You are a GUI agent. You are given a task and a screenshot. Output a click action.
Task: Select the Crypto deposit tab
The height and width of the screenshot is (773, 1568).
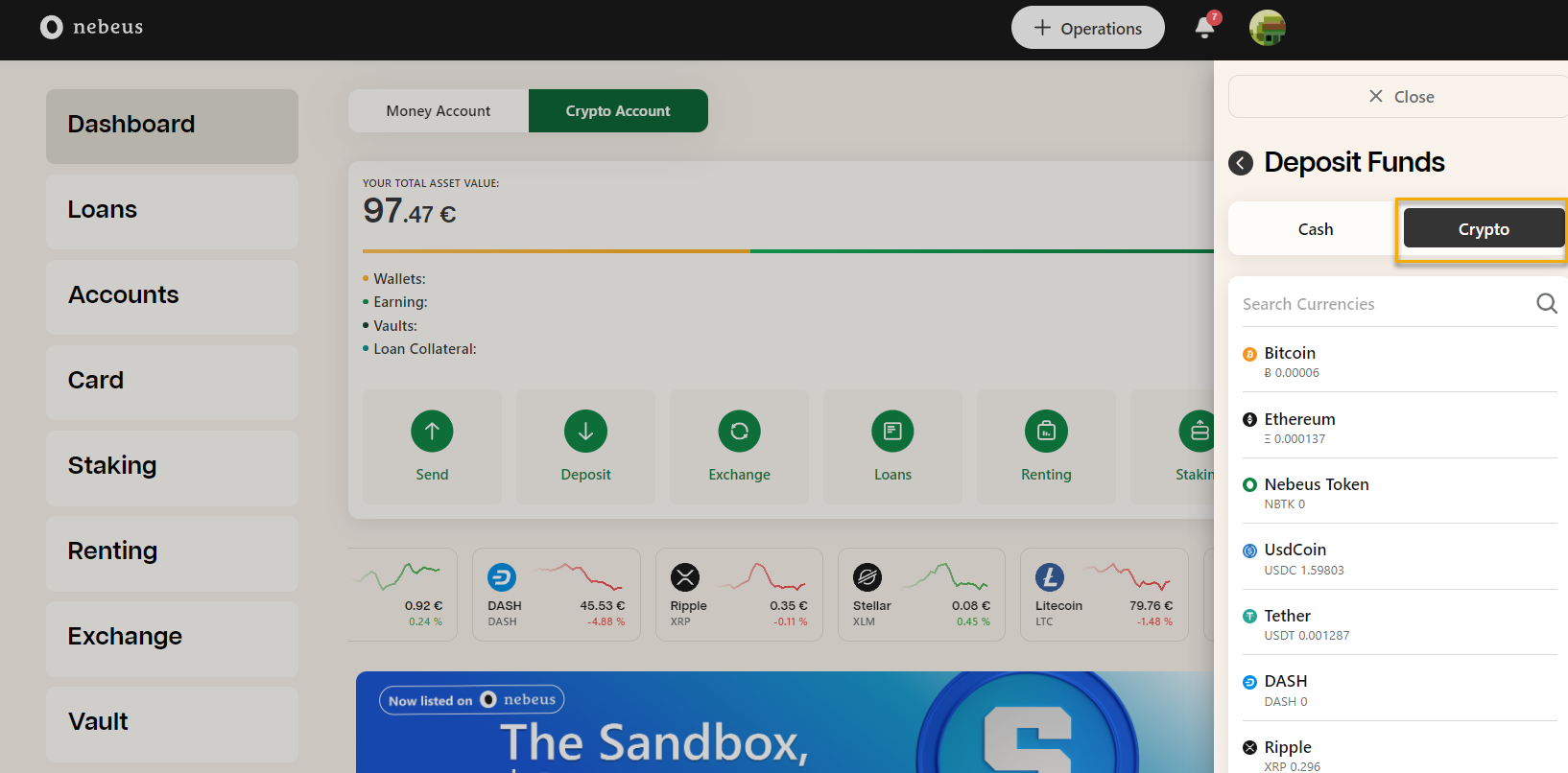click(x=1484, y=229)
